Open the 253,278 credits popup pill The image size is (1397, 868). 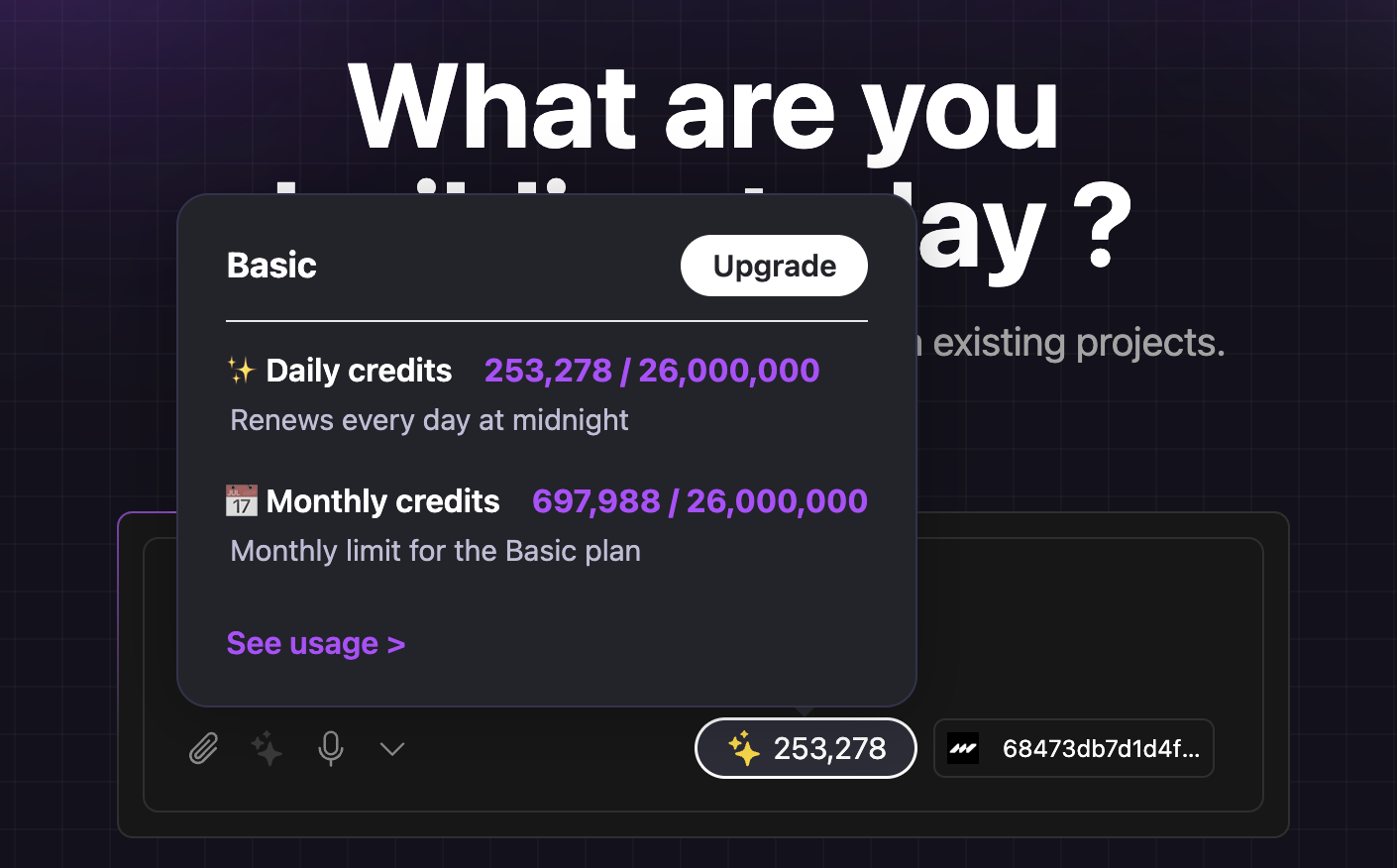tap(806, 748)
